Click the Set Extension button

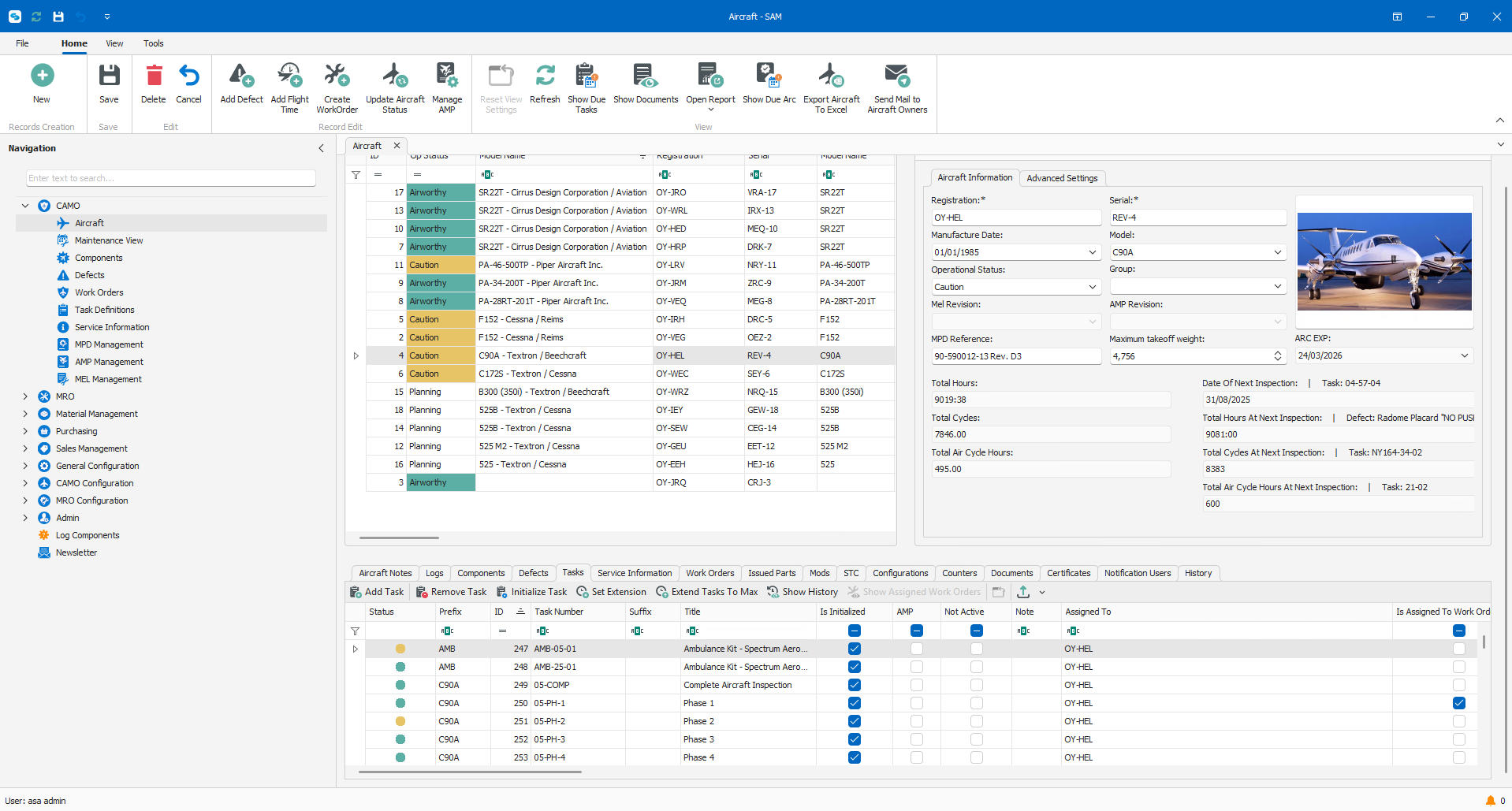pos(612,592)
